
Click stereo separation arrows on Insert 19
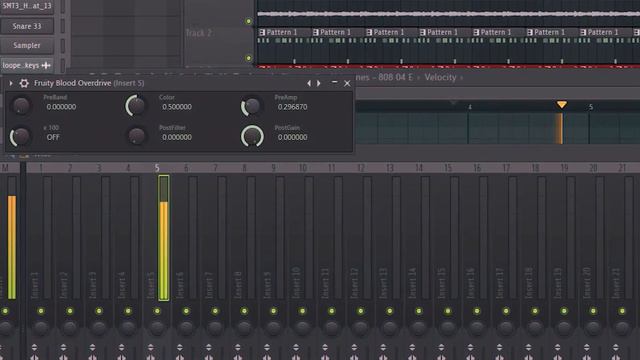coord(558,348)
